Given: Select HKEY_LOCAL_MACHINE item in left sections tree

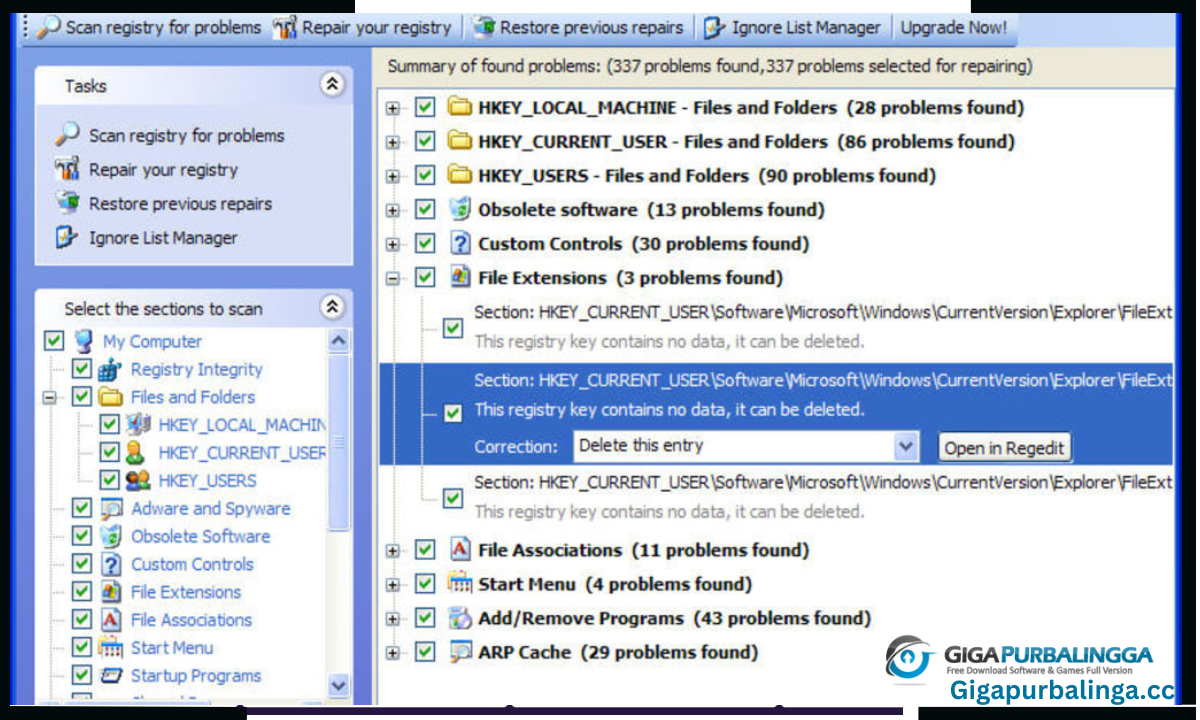Looking at the screenshot, I should point(242,425).
